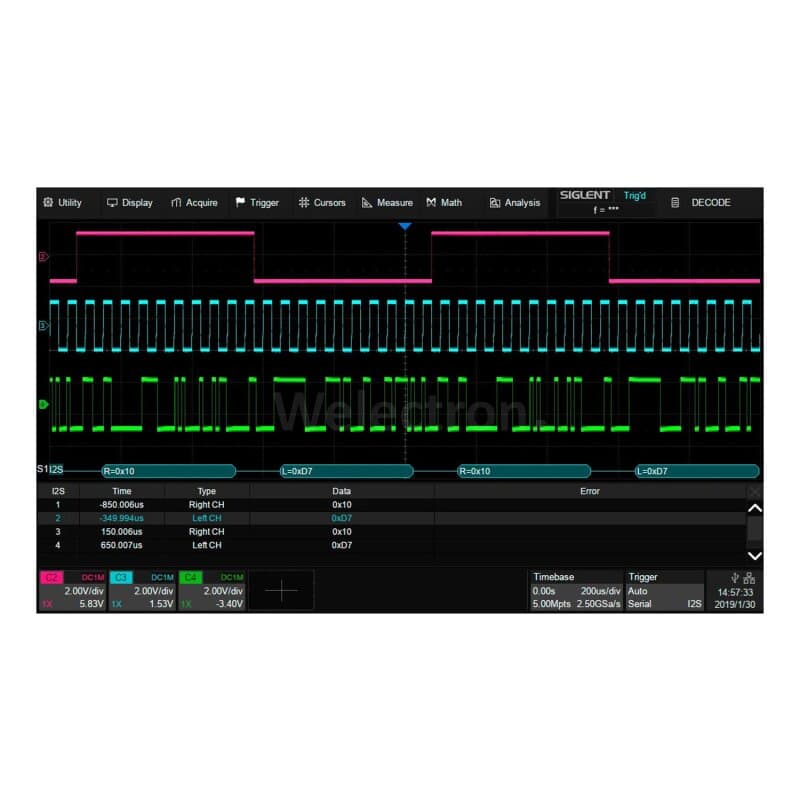Select the cyan C3 channel level marker

click(x=43, y=325)
